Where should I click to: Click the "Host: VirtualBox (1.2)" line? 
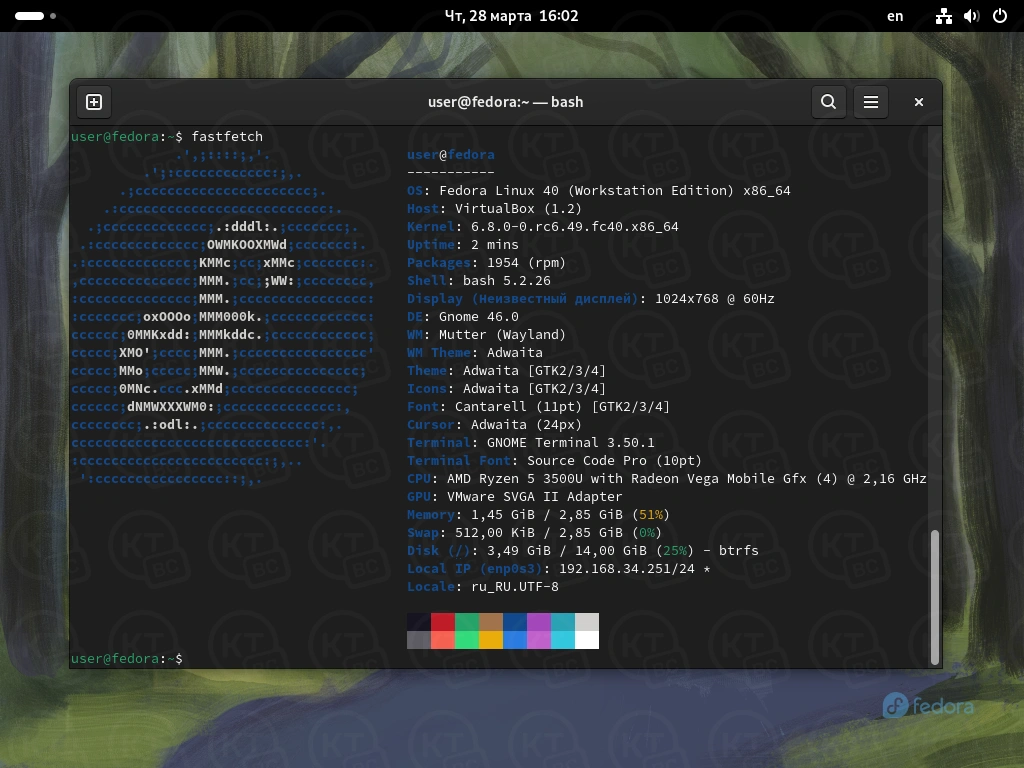point(494,208)
